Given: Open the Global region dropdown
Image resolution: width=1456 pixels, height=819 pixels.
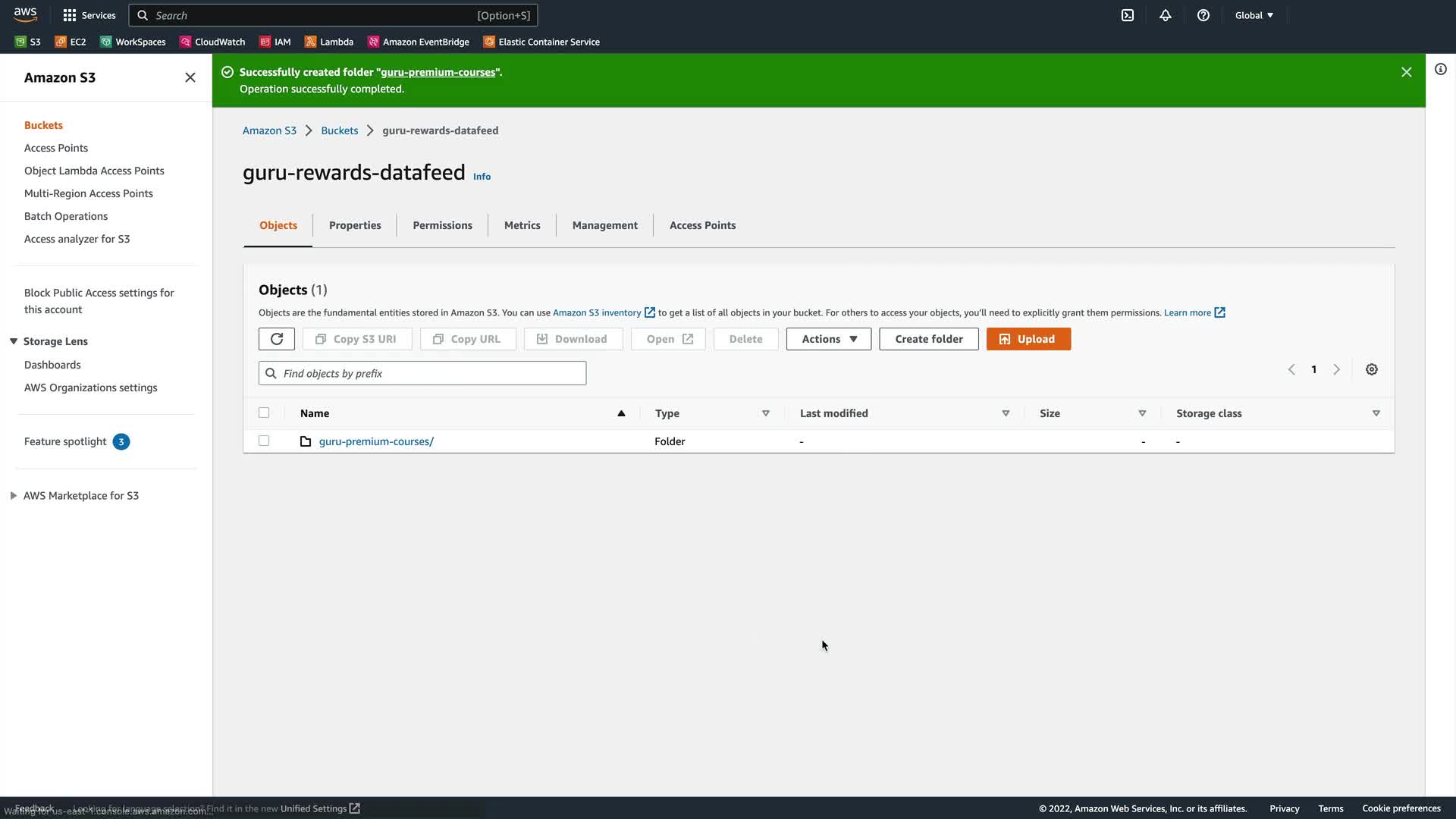Looking at the screenshot, I should tap(1254, 15).
